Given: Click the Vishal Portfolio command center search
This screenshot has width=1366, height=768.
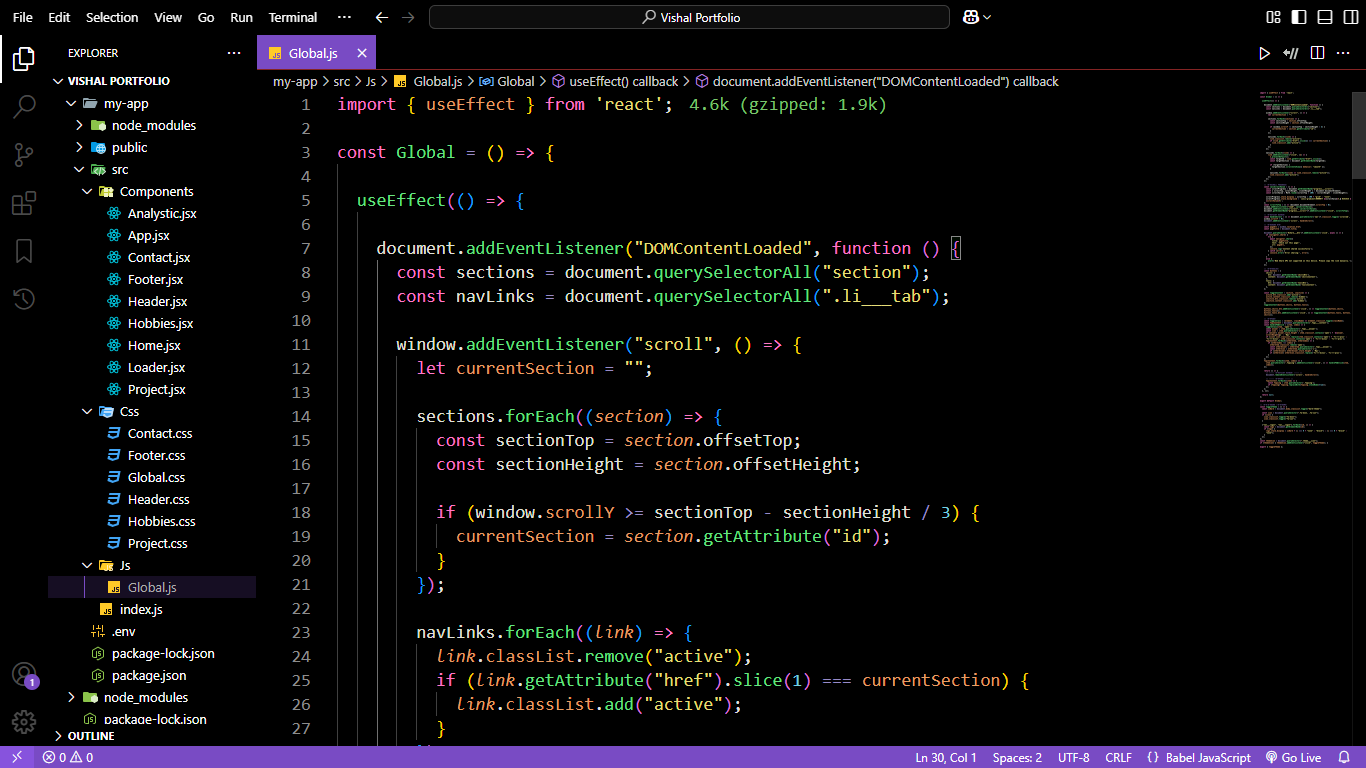Looking at the screenshot, I should click(689, 17).
